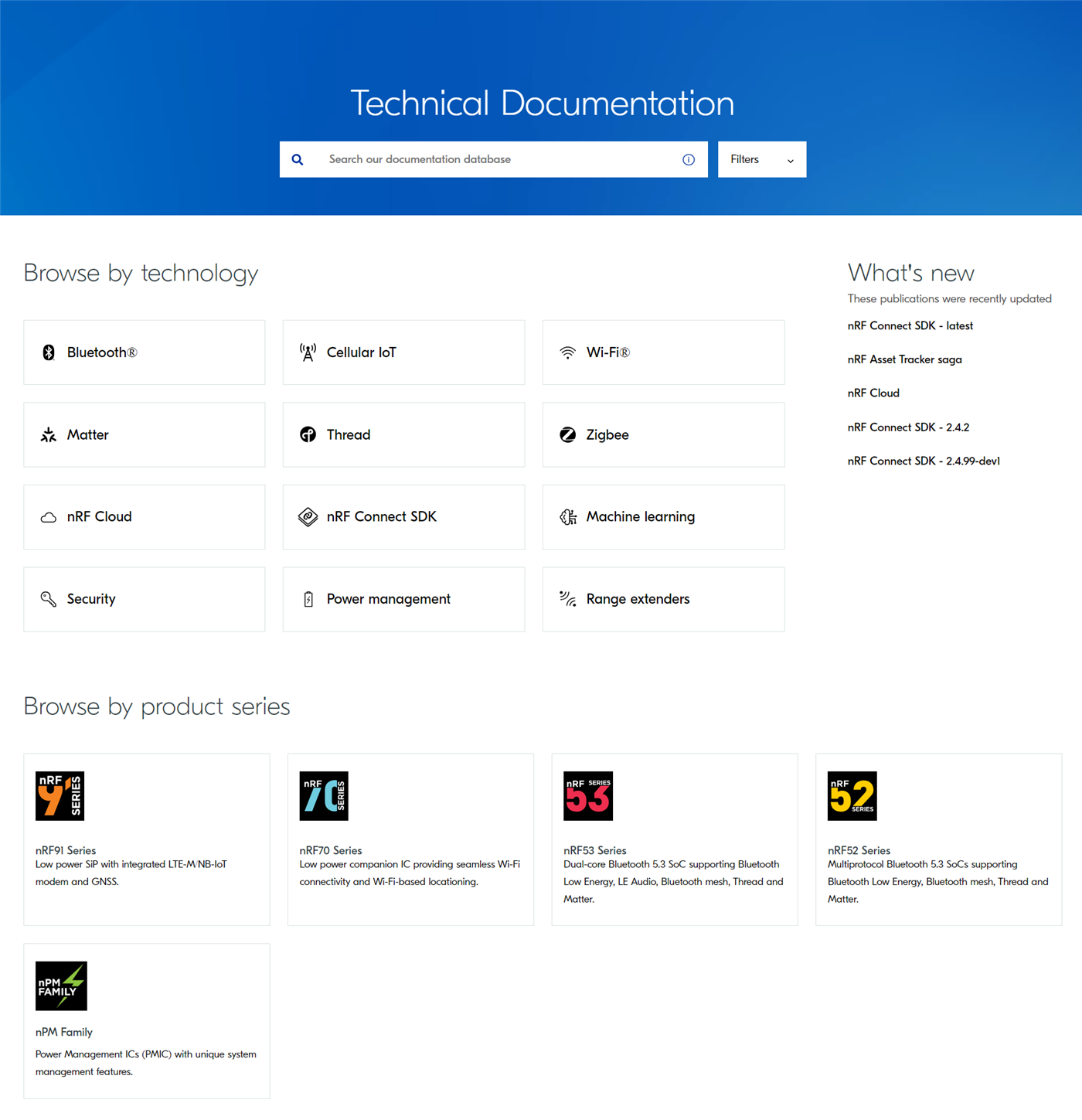The image size is (1082, 1120).
Task: Click the nRF70 Series title
Action: (x=331, y=850)
